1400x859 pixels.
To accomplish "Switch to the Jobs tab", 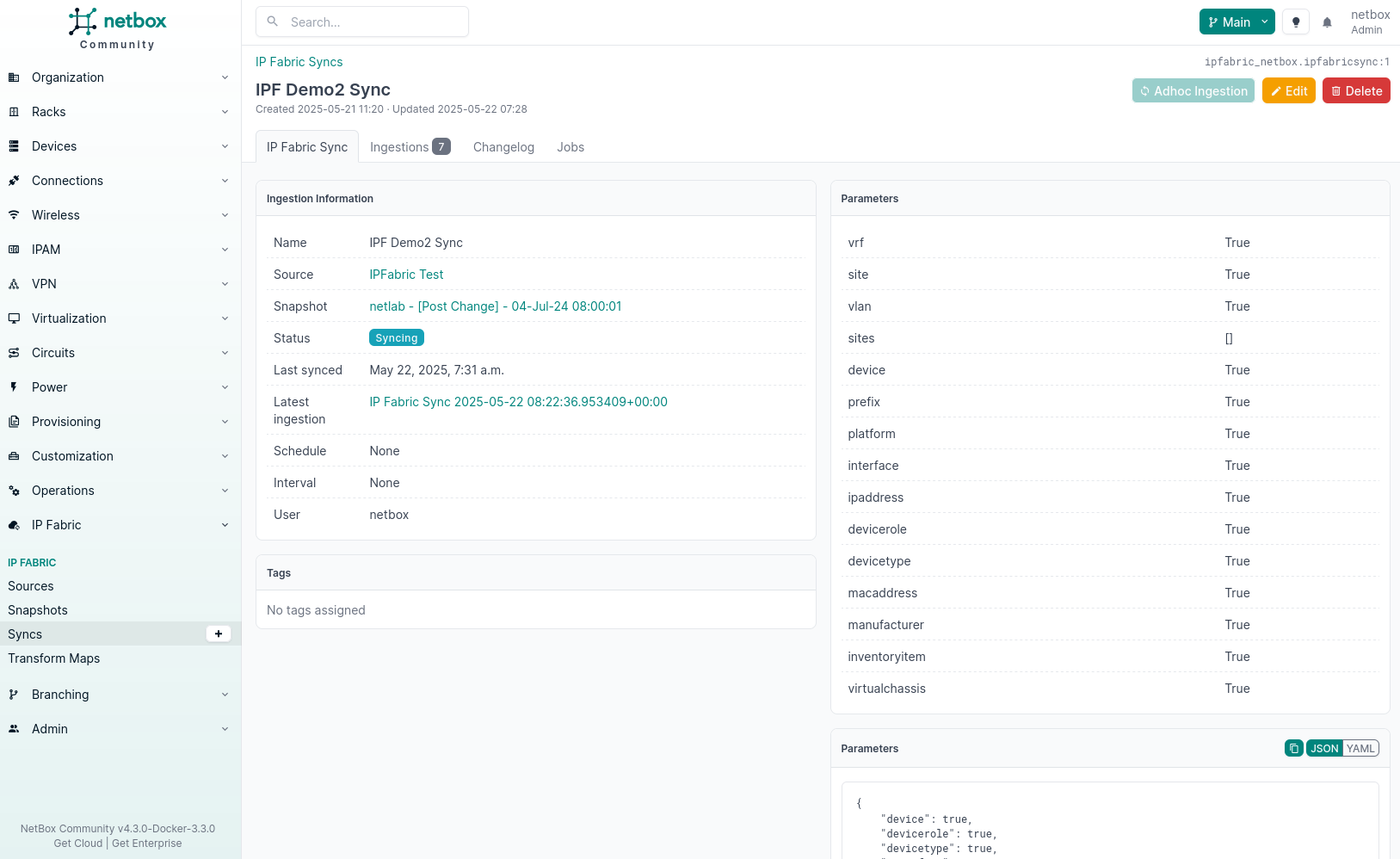I will click(570, 147).
